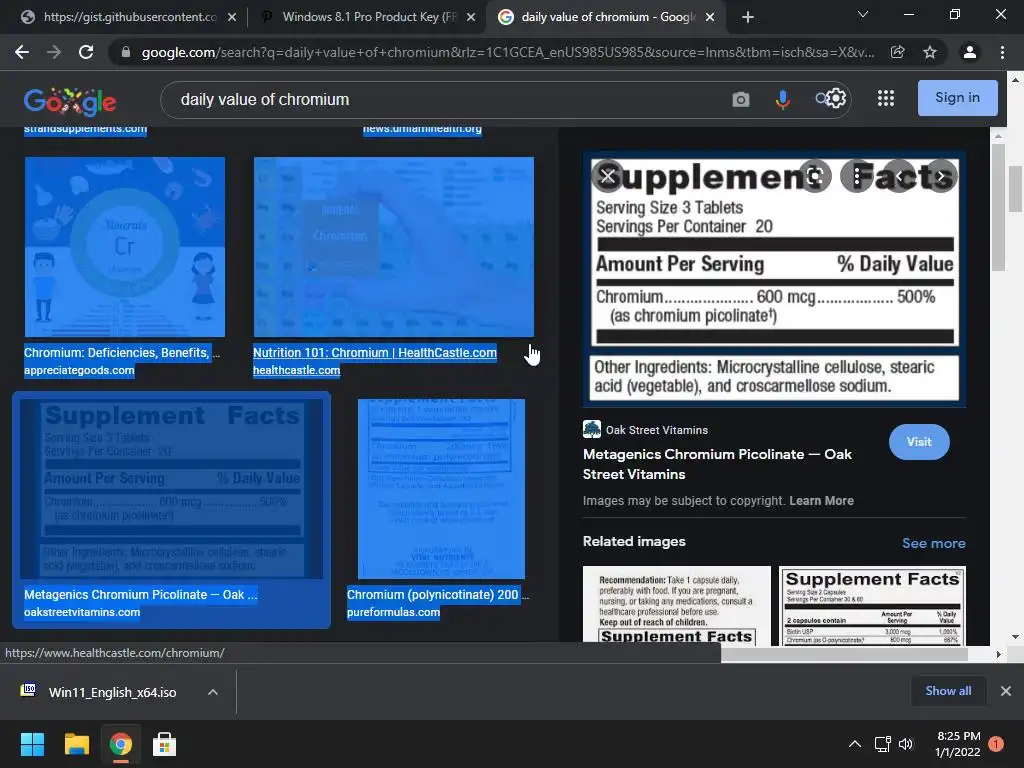Open network status in system tray
The image size is (1024, 768).
point(882,744)
